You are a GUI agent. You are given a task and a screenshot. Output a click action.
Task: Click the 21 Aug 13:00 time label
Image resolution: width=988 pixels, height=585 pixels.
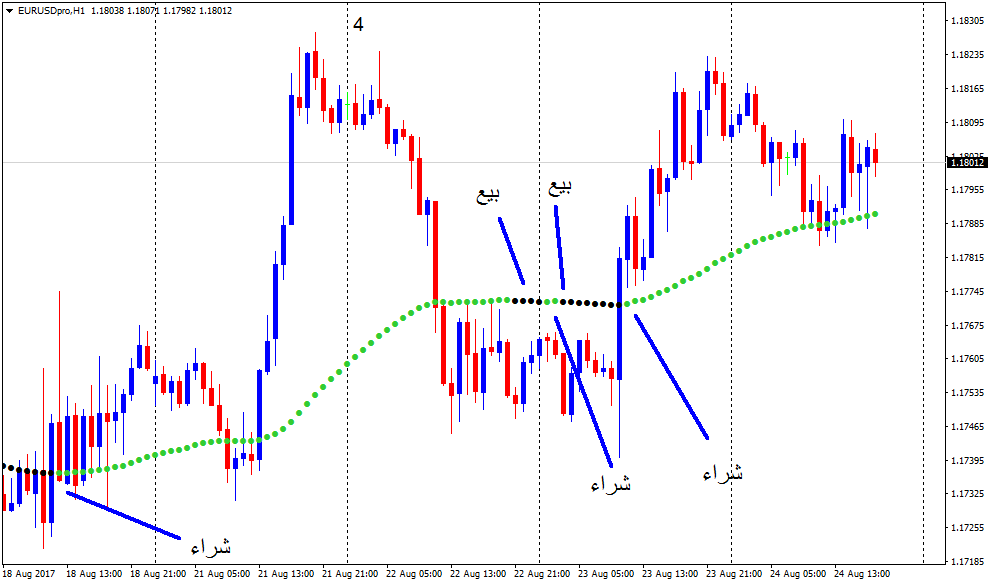(286, 574)
